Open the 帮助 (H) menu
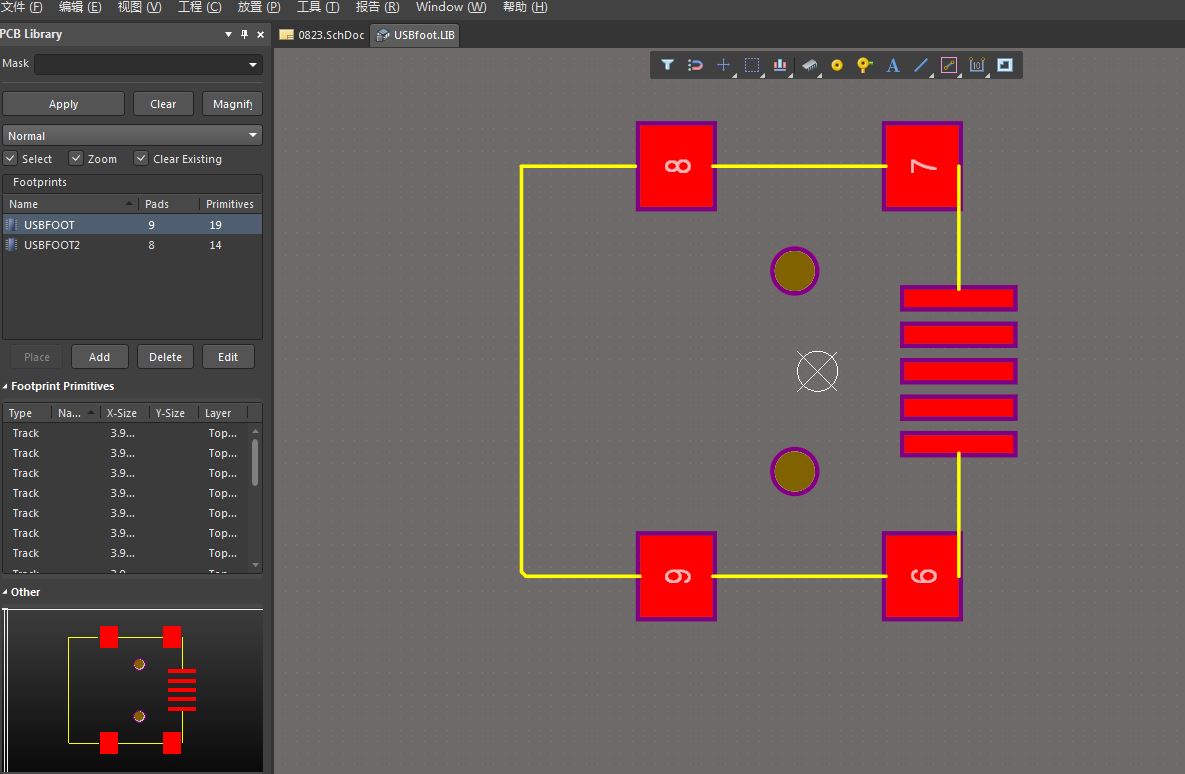The image size is (1185, 774). click(525, 7)
